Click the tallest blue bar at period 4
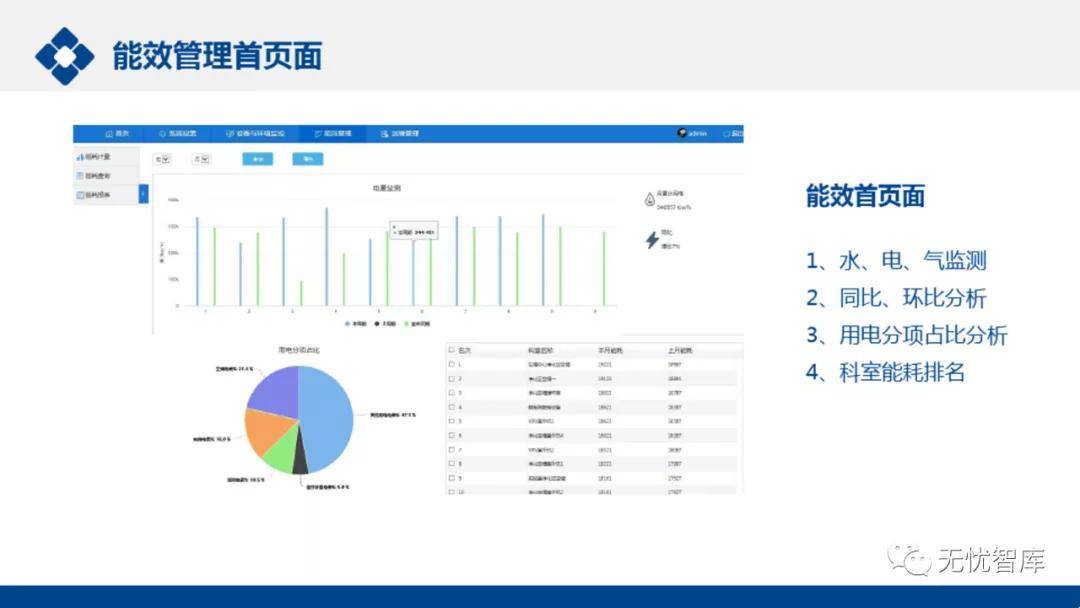 point(326,257)
